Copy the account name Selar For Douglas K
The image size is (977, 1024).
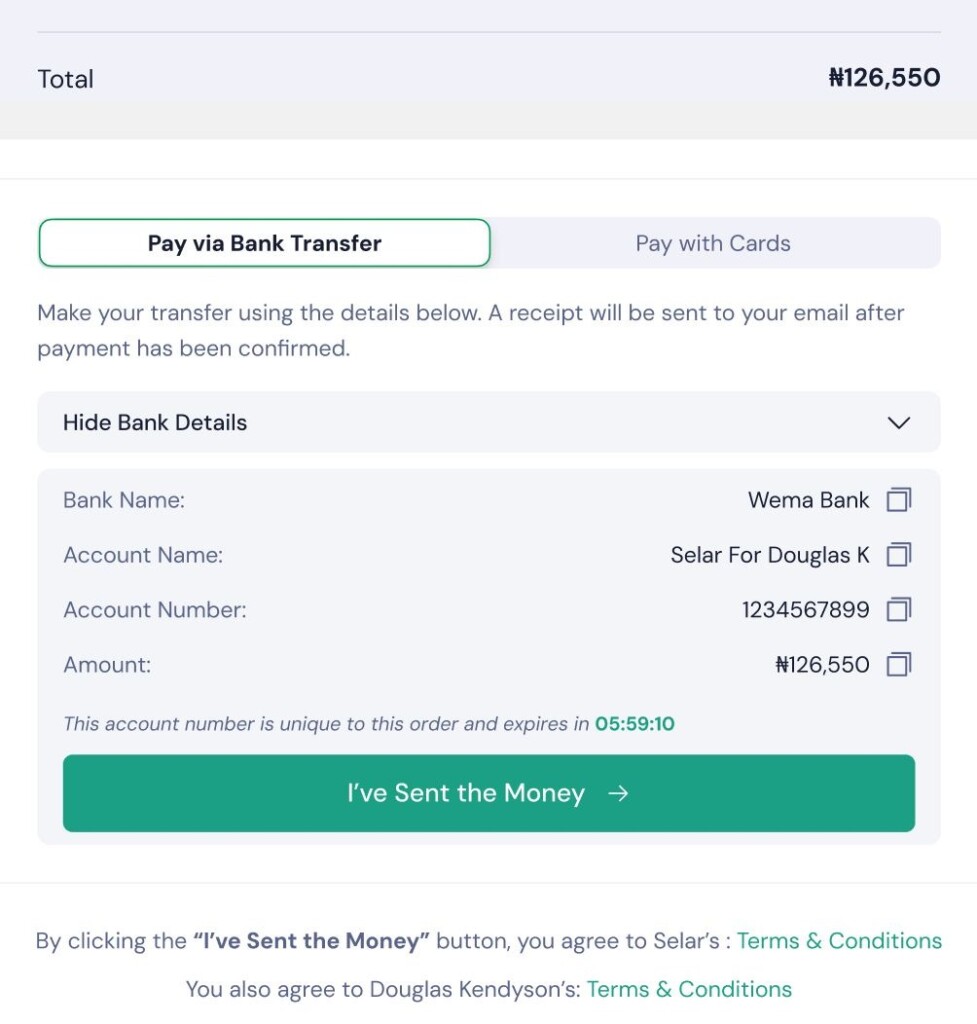coord(899,554)
